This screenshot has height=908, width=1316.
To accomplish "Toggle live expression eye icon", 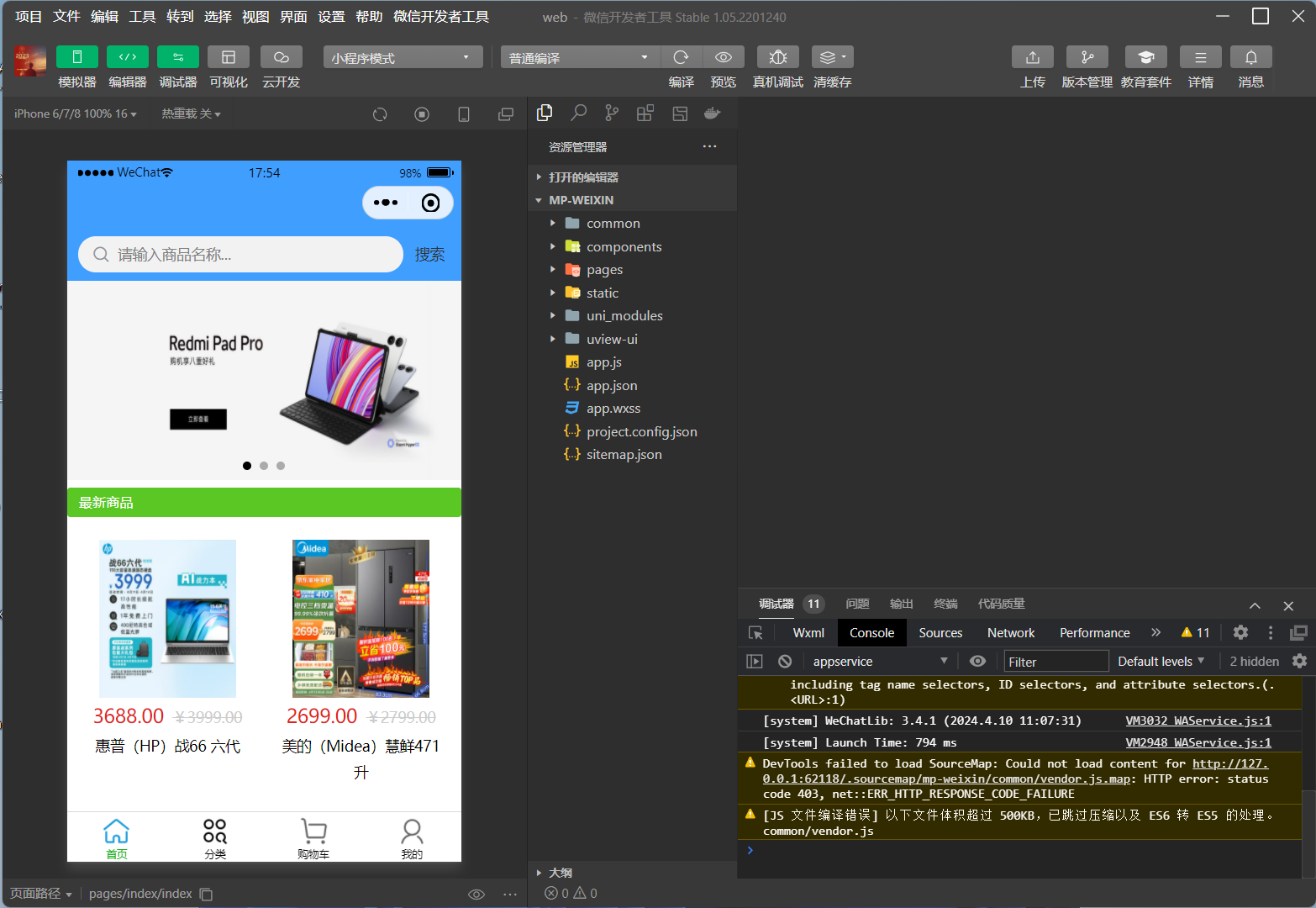I will [x=977, y=662].
